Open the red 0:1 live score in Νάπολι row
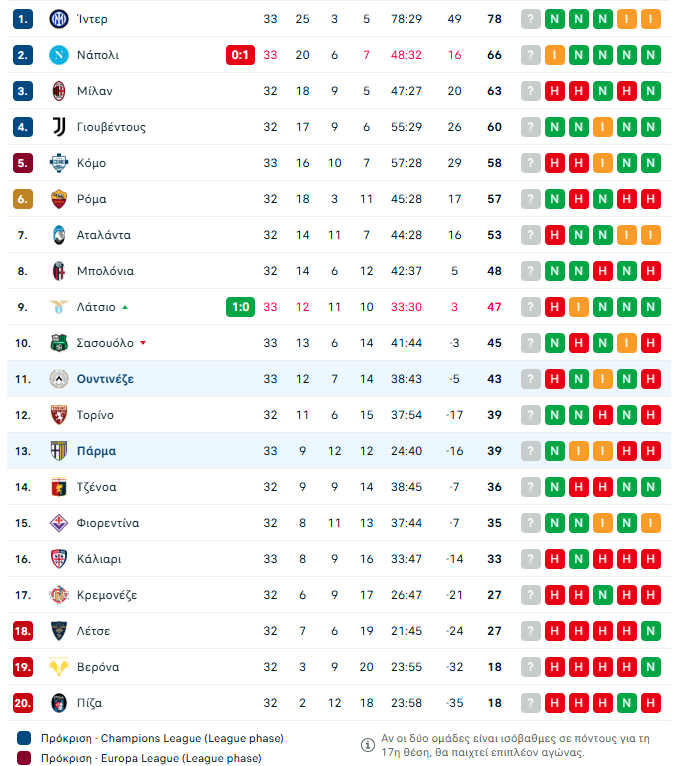 pyautogui.click(x=240, y=55)
